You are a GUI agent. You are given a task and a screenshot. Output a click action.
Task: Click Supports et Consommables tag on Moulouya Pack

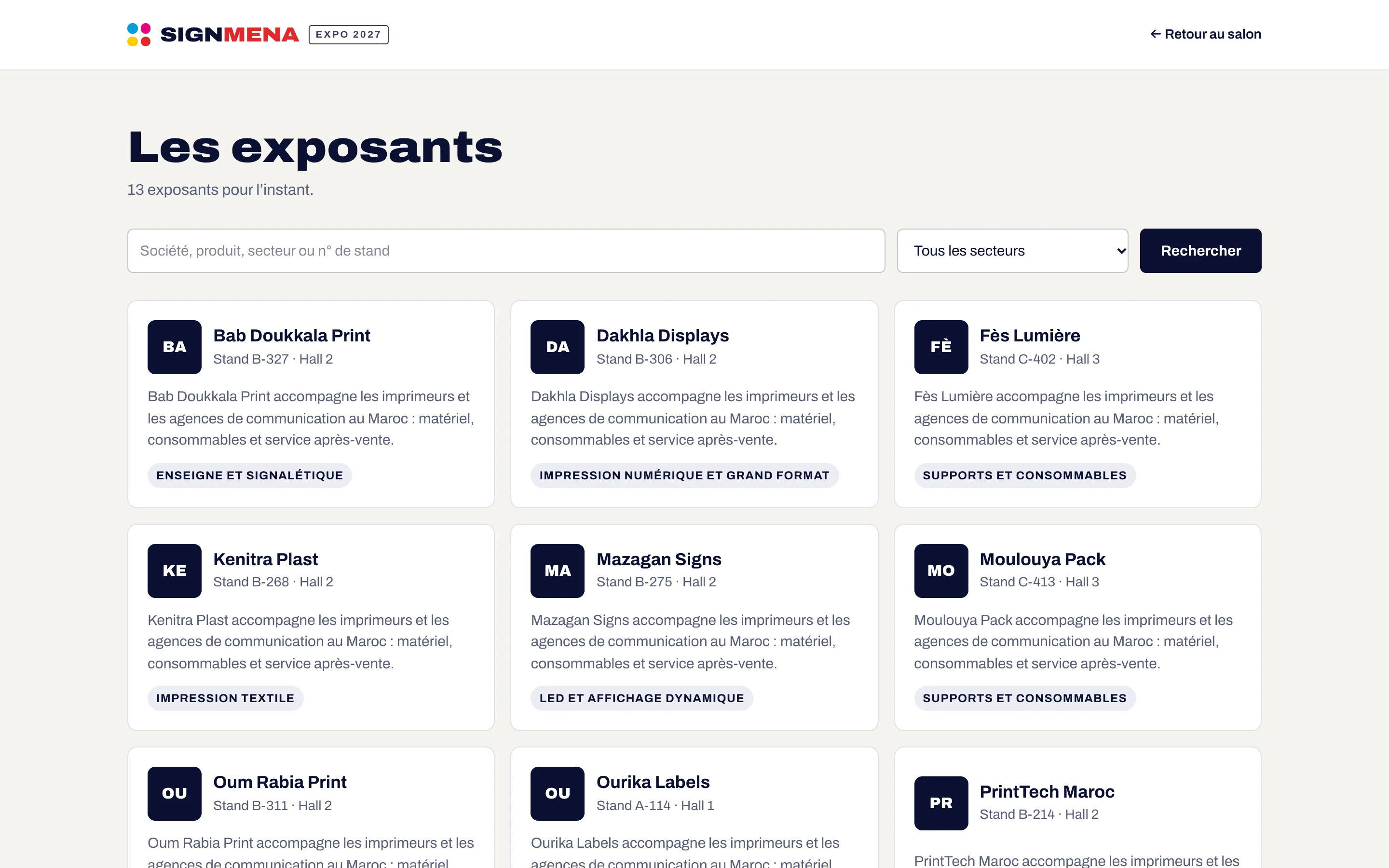tap(1024, 698)
